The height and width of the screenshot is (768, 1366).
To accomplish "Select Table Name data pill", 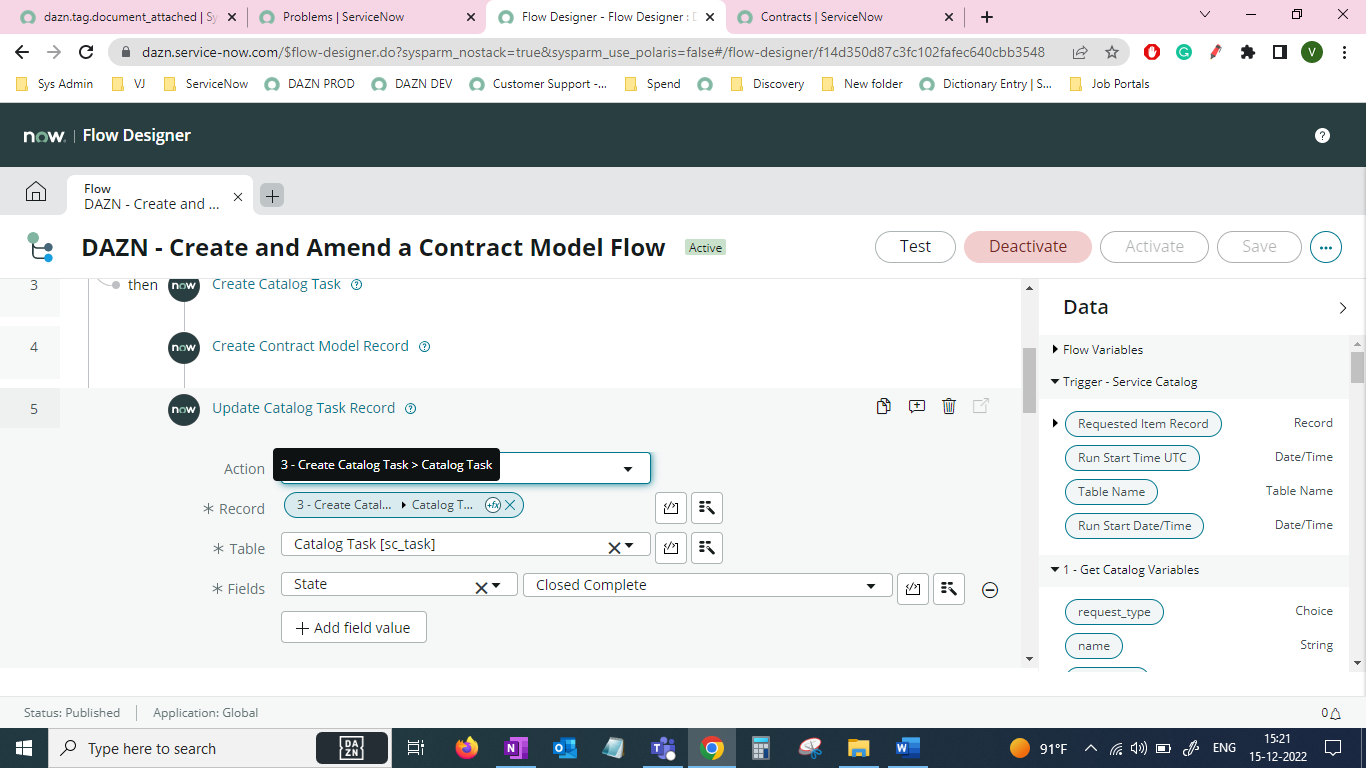I will point(1111,492).
